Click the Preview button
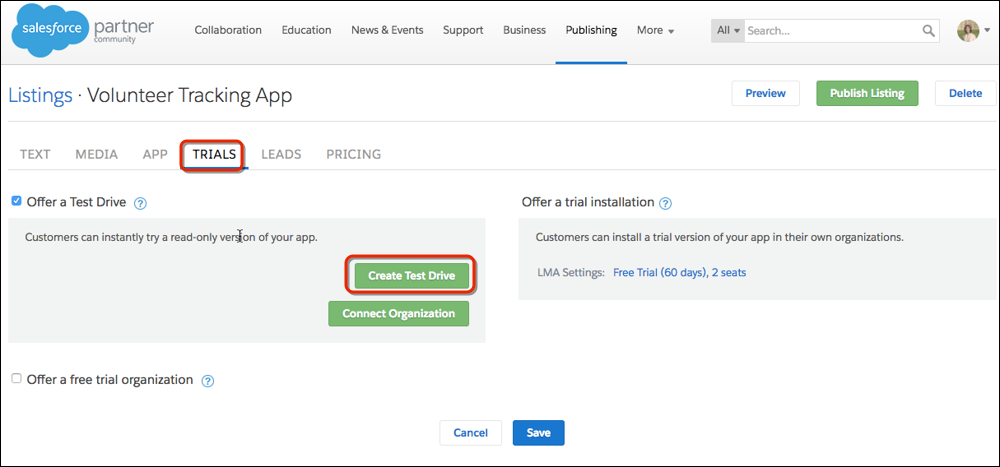1000x467 pixels. 765,93
